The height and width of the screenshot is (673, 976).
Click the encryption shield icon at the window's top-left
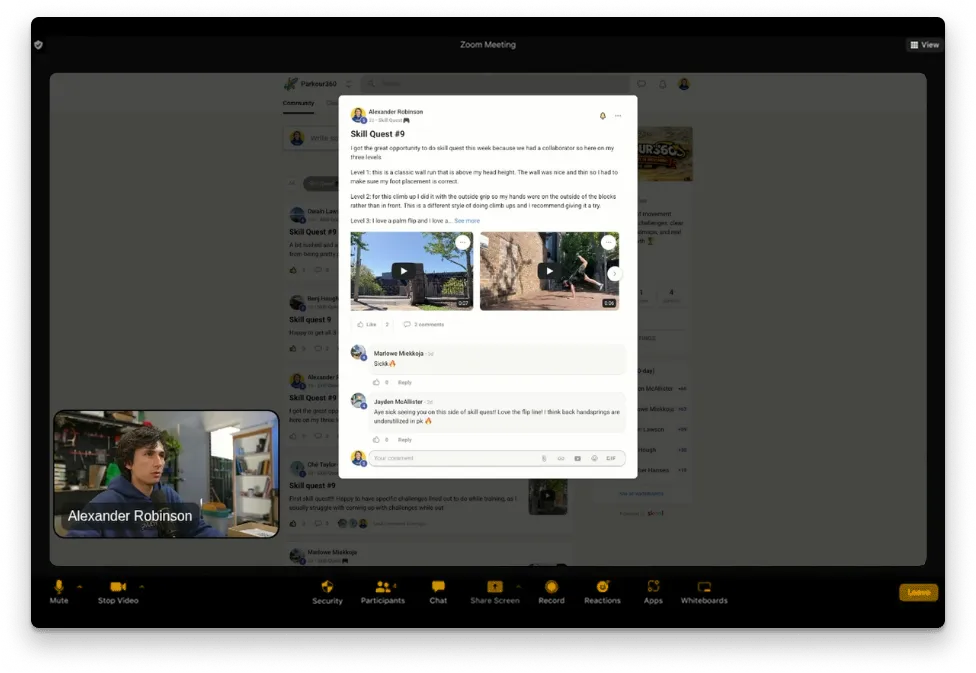click(39, 45)
